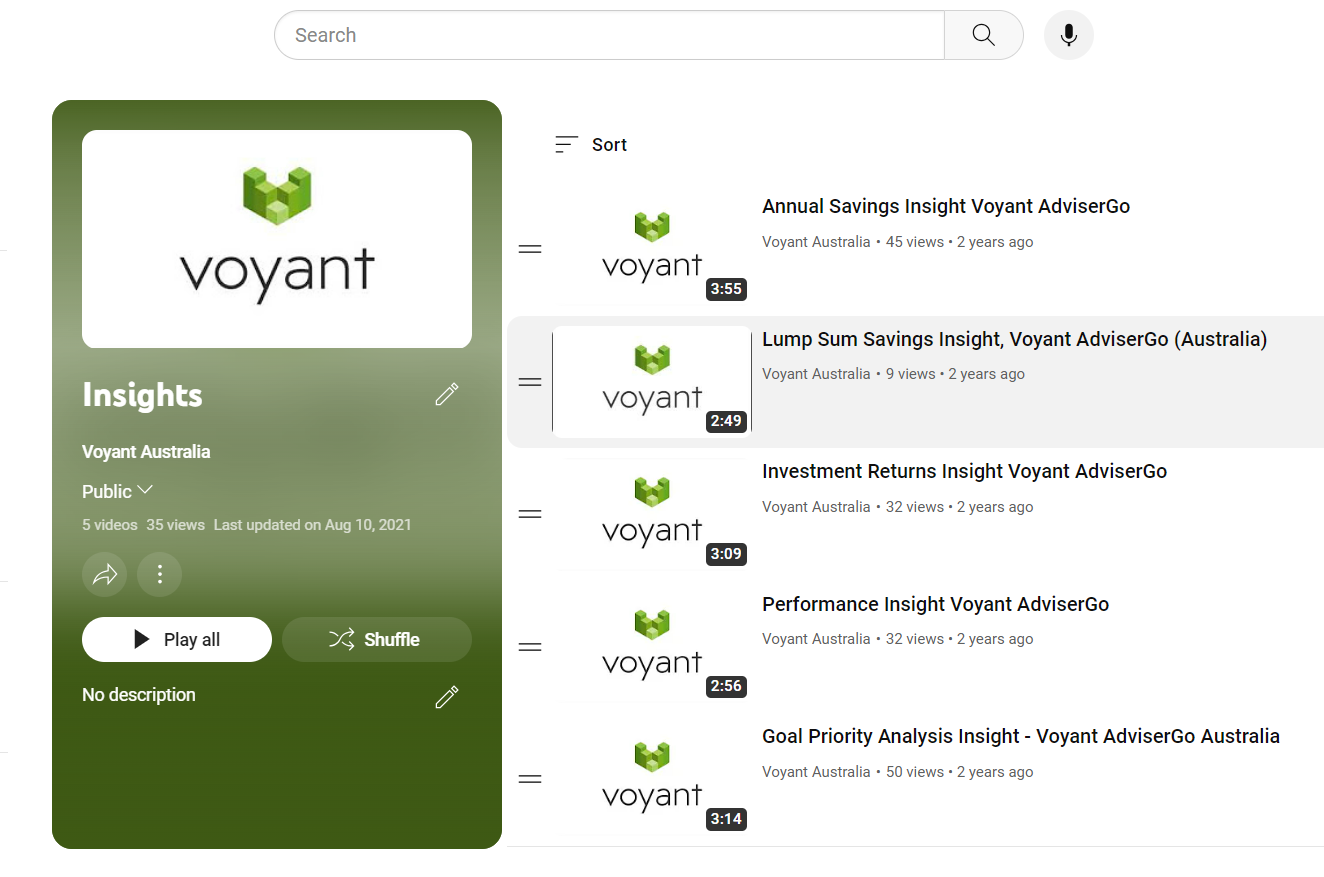
Task: Click the Sort icon above the list
Action: (x=567, y=145)
